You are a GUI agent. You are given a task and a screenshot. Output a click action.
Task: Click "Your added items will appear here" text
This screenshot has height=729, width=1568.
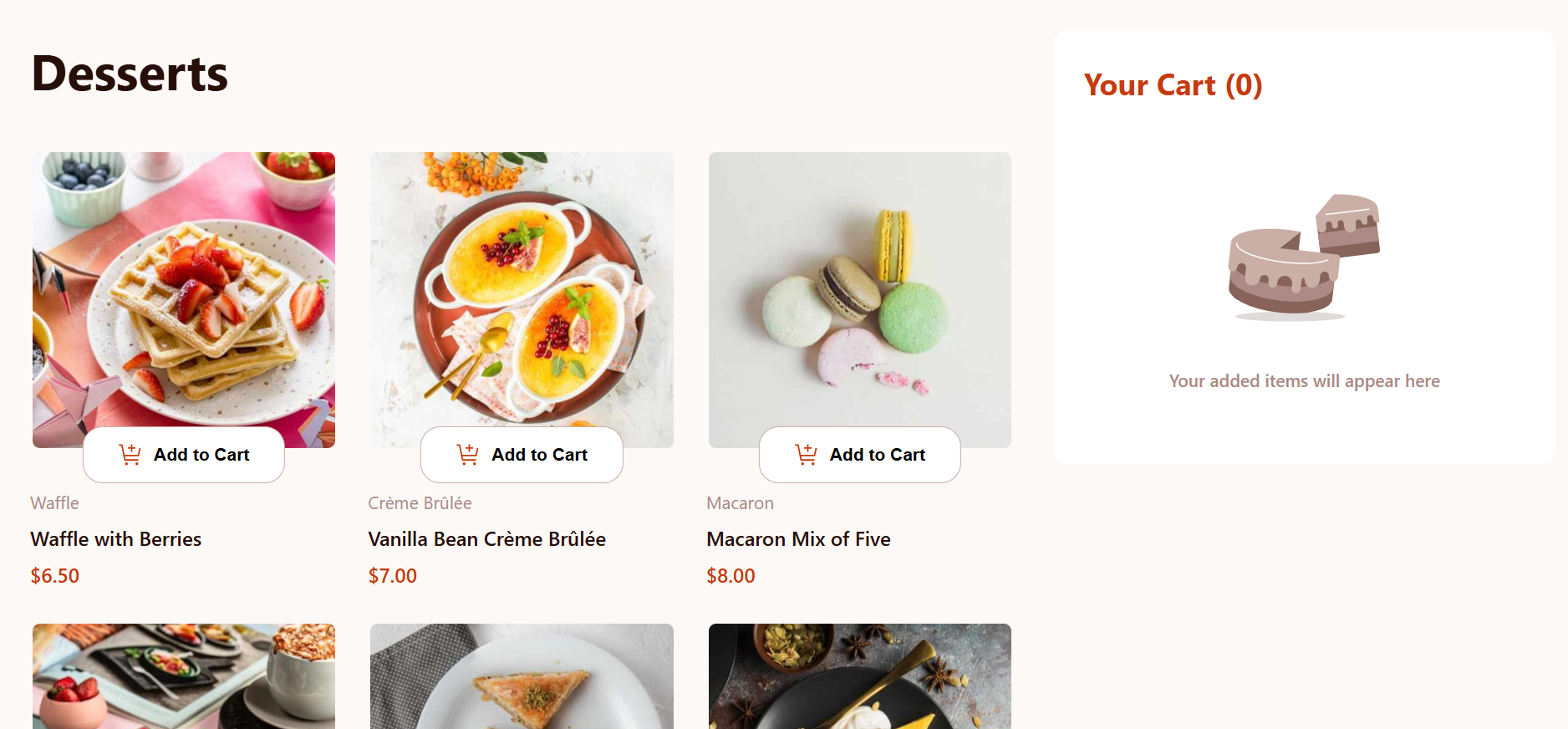(1304, 381)
